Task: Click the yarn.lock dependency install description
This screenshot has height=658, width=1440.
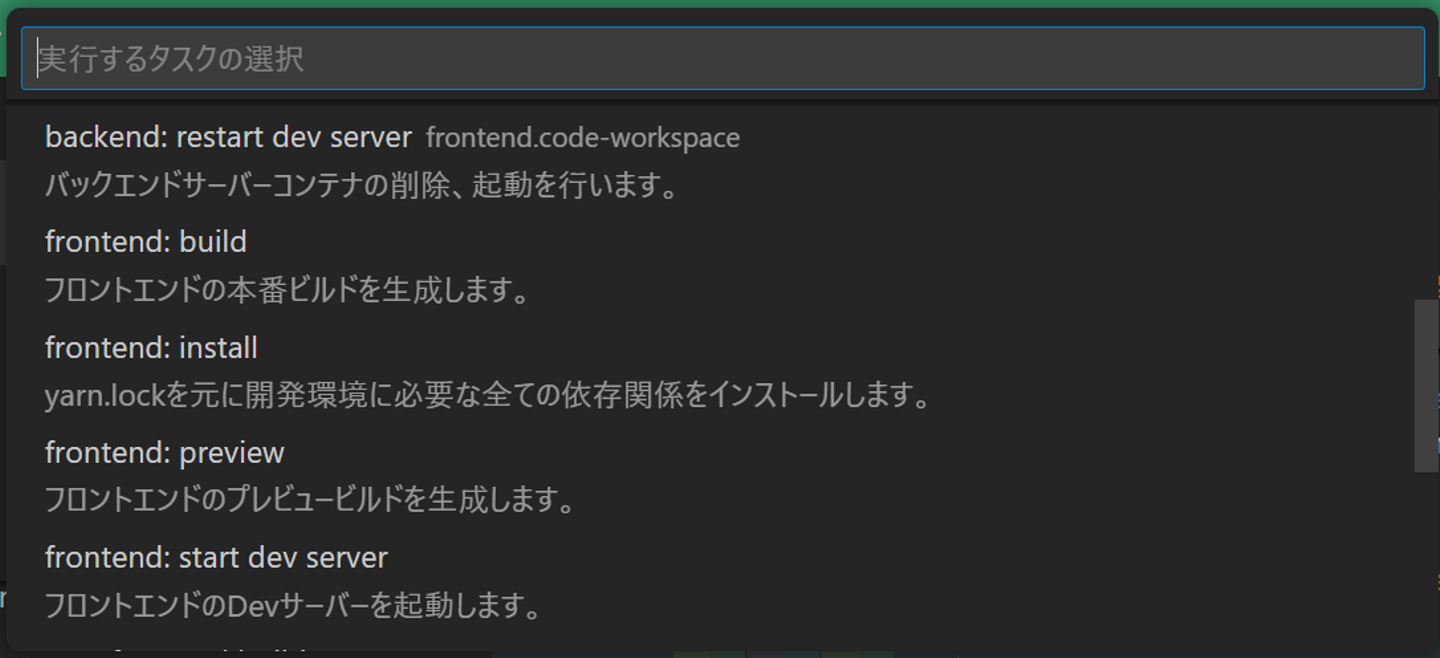Action: pos(488,396)
